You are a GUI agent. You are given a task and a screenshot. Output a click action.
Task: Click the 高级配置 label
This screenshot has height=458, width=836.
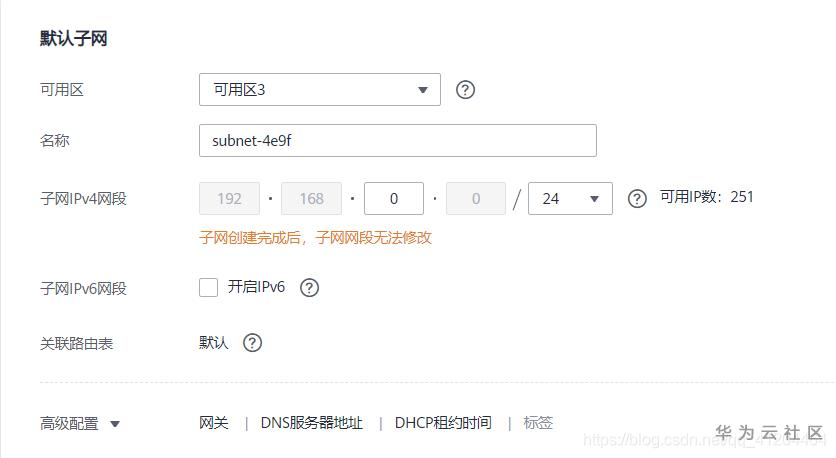(69, 424)
